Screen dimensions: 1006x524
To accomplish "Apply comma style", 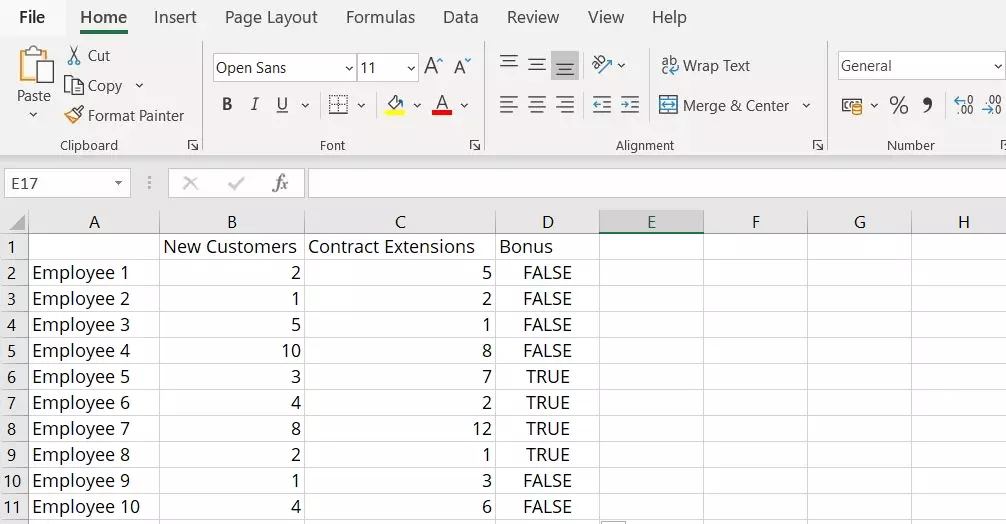I will click(927, 105).
